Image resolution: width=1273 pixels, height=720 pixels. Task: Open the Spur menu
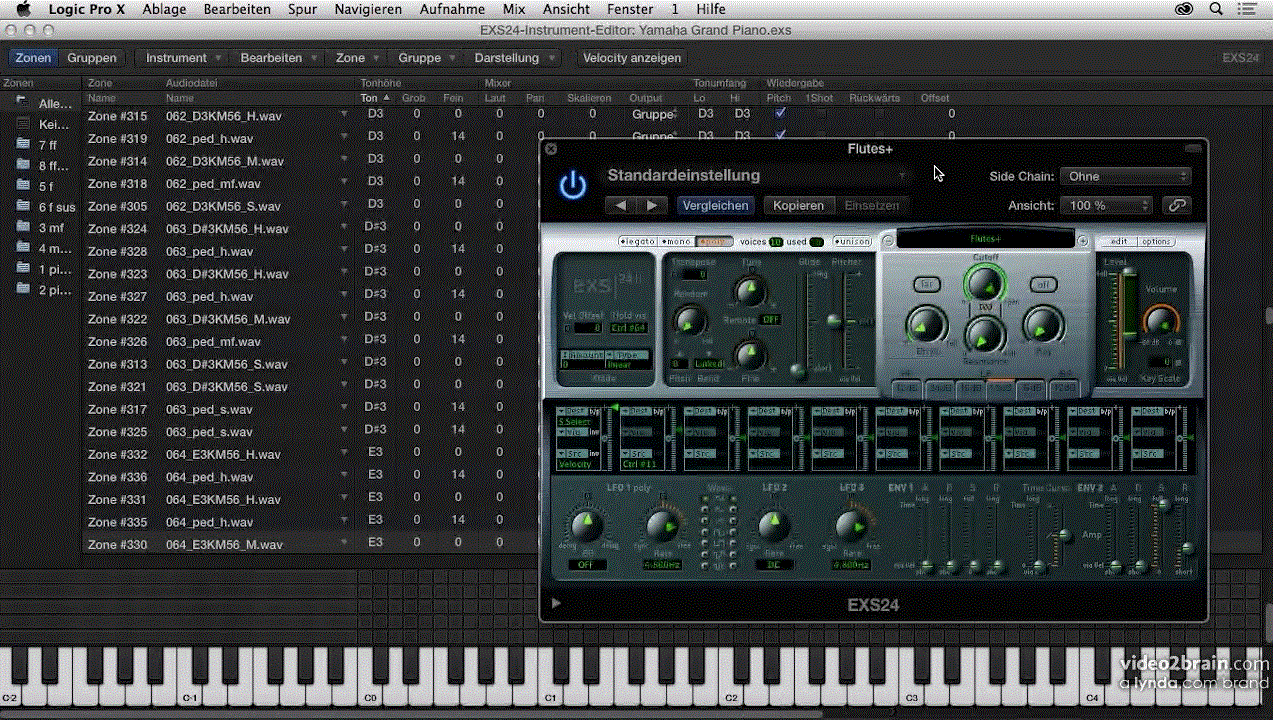pyautogui.click(x=302, y=9)
